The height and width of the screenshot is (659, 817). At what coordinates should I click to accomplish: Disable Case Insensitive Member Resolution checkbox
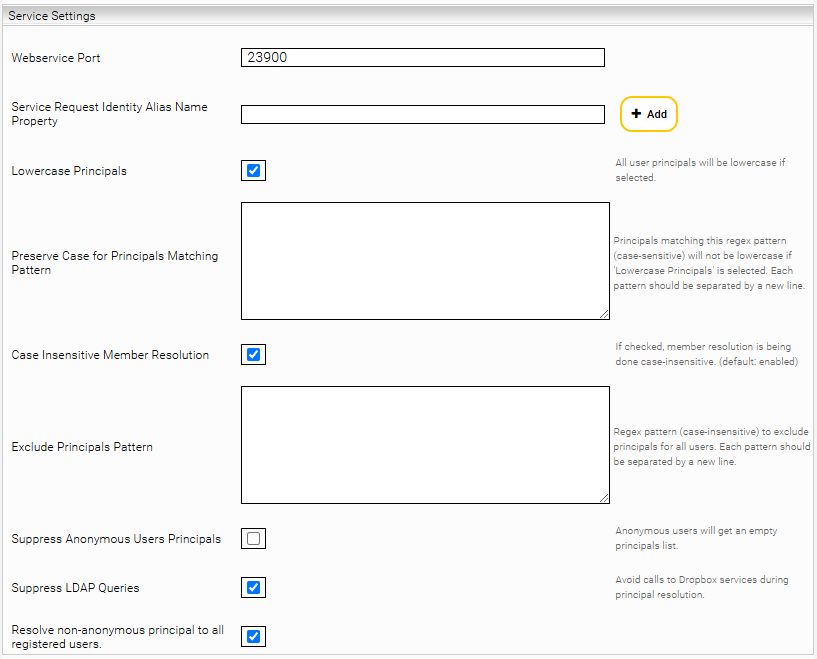tap(253, 354)
